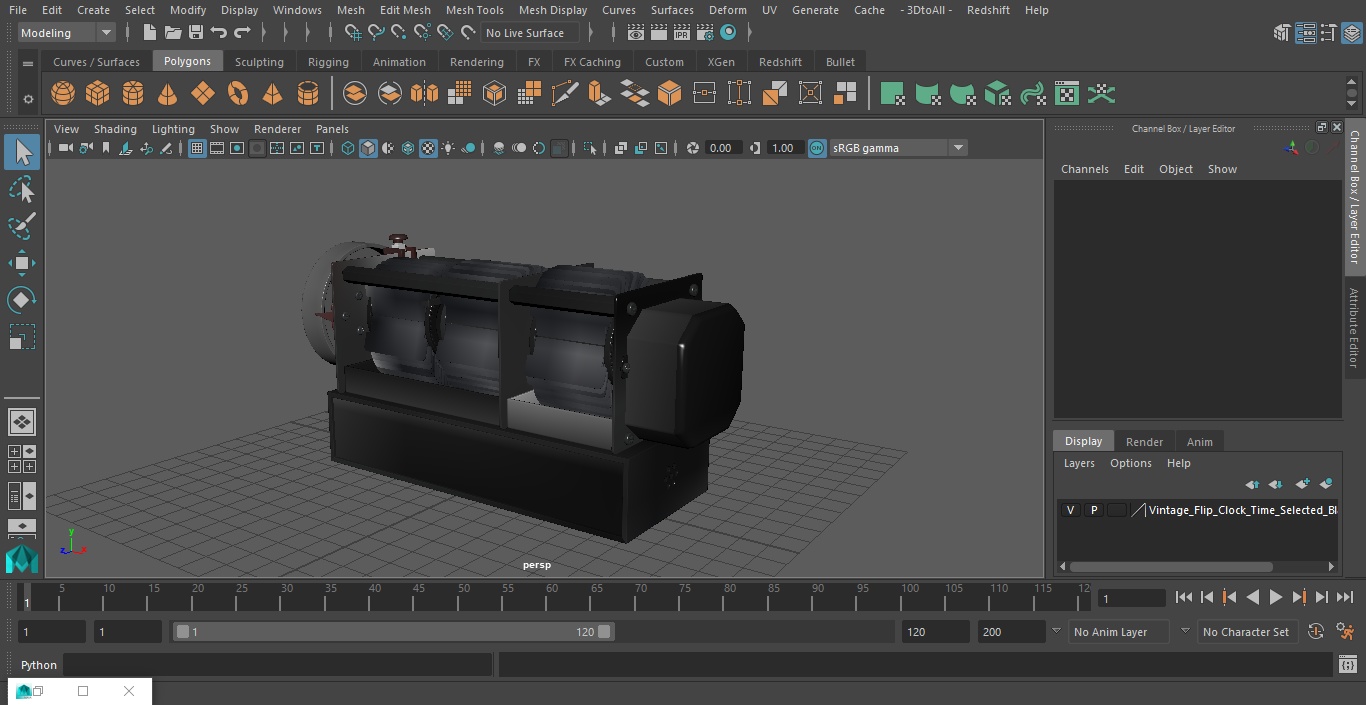Click the viewport gamma value field 1.00
The height and width of the screenshot is (705, 1366).
click(783, 148)
